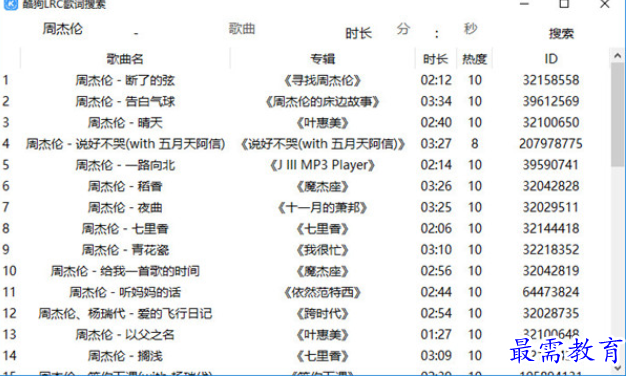The height and width of the screenshot is (382, 631).
Task: Click ID 32042828
Action: tap(551, 186)
